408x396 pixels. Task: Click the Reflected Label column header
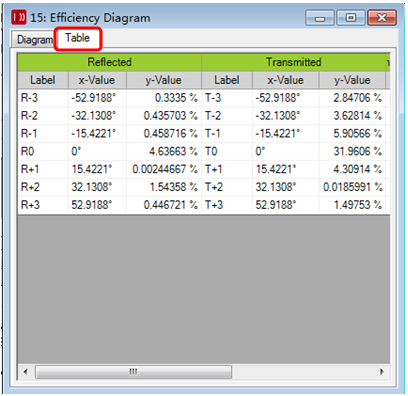pyautogui.click(x=43, y=80)
